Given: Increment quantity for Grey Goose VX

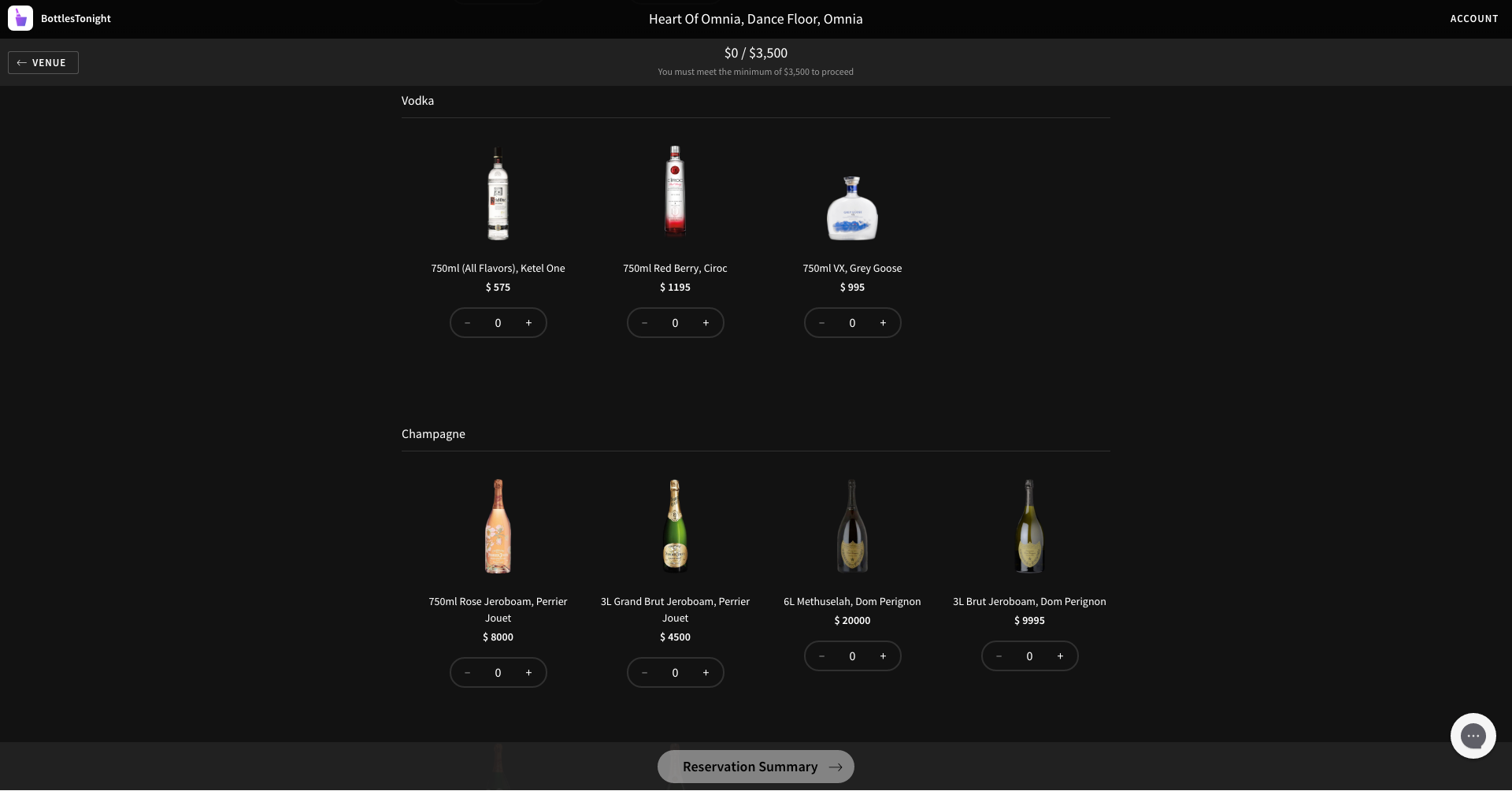Looking at the screenshot, I should pyautogui.click(x=883, y=322).
